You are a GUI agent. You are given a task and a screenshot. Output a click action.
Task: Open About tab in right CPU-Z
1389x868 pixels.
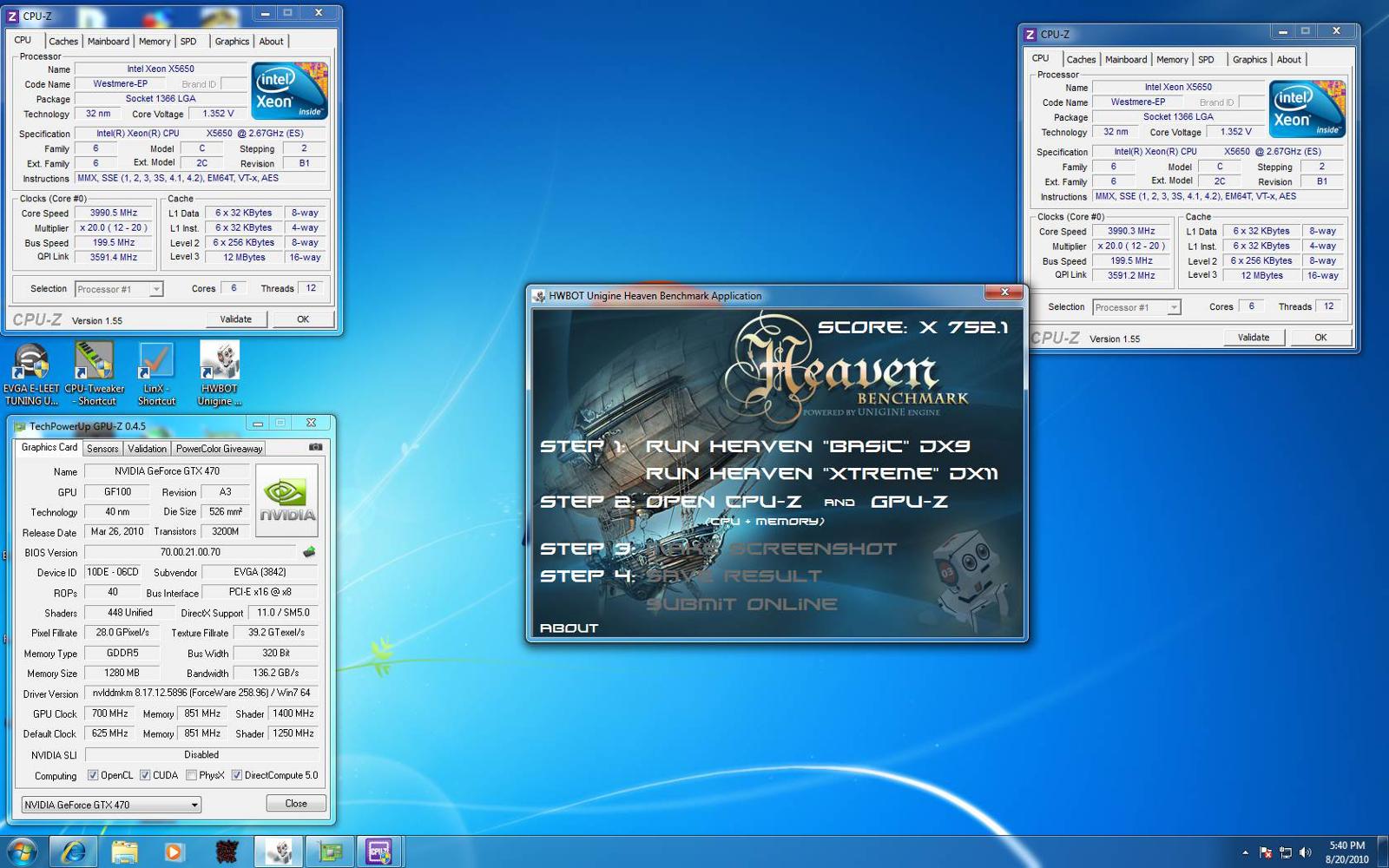point(1289,59)
